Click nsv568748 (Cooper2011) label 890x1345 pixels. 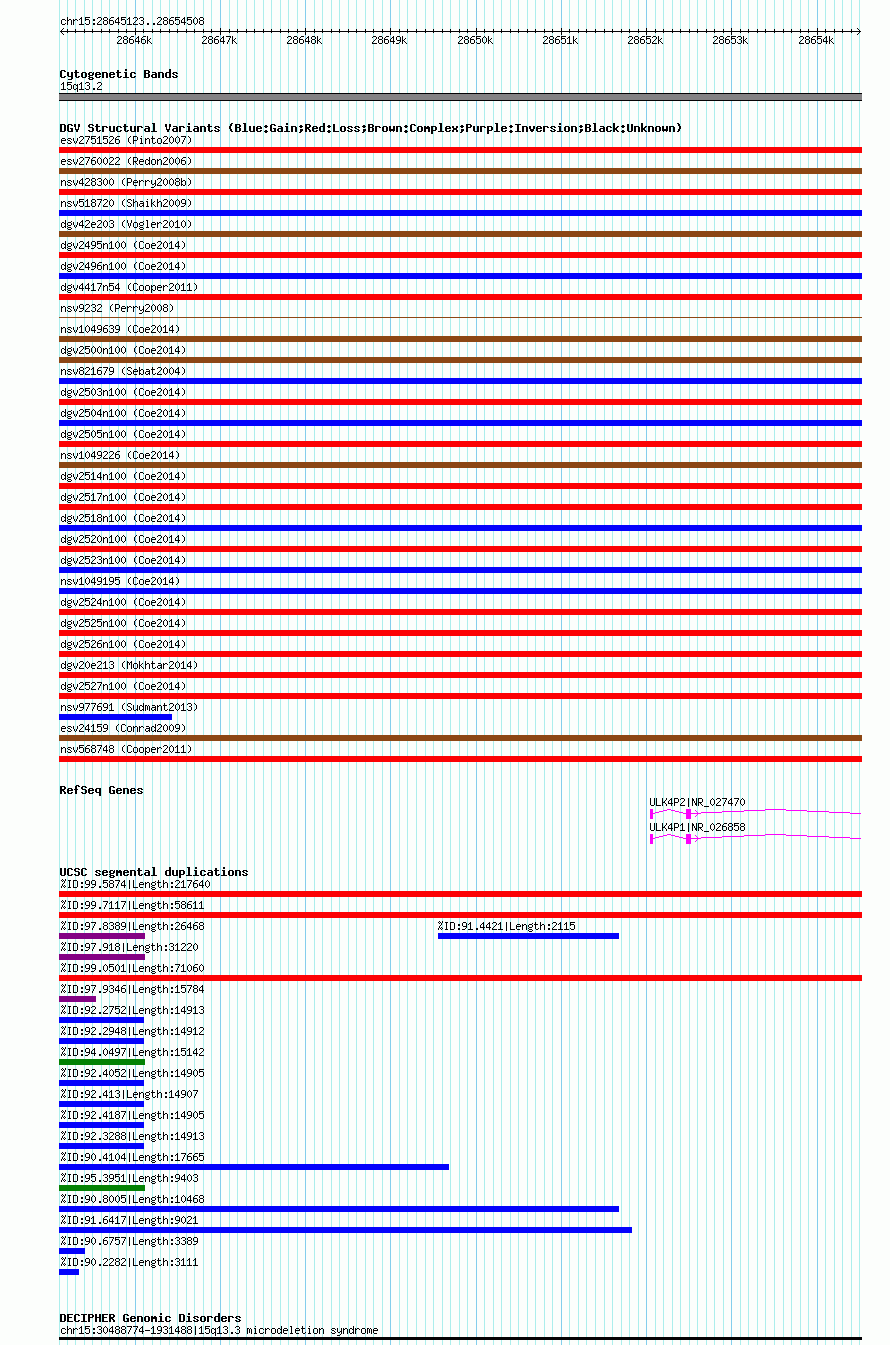(126, 749)
